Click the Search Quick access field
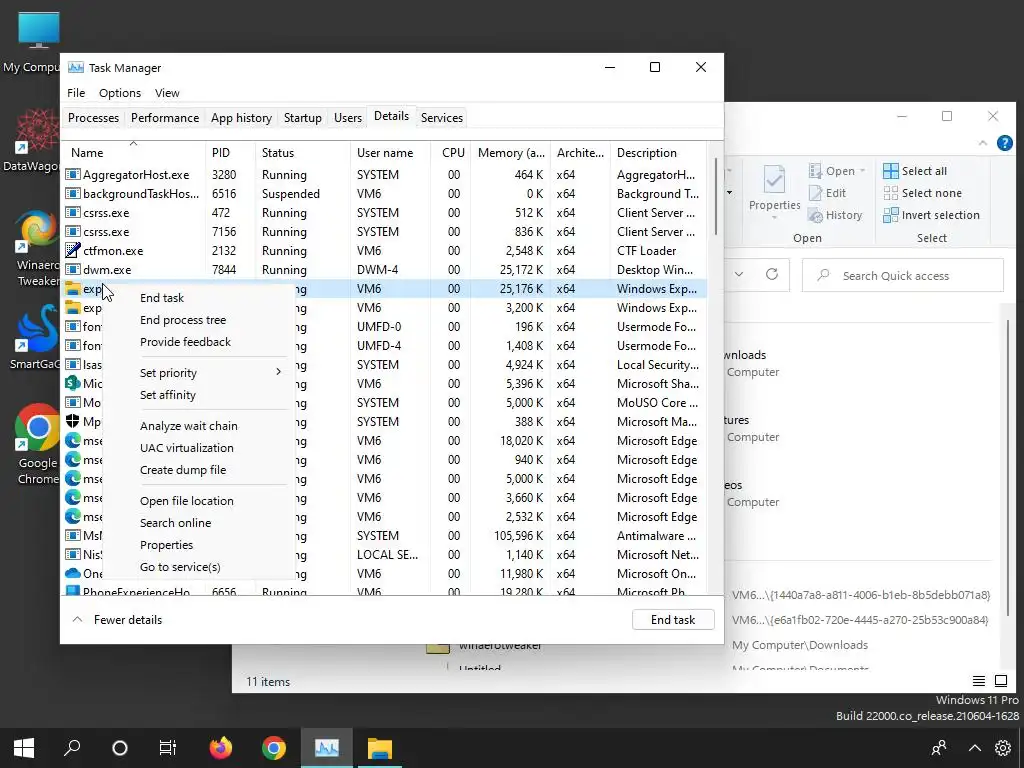Image resolution: width=1024 pixels, height=768 pixels. [903, 275]
